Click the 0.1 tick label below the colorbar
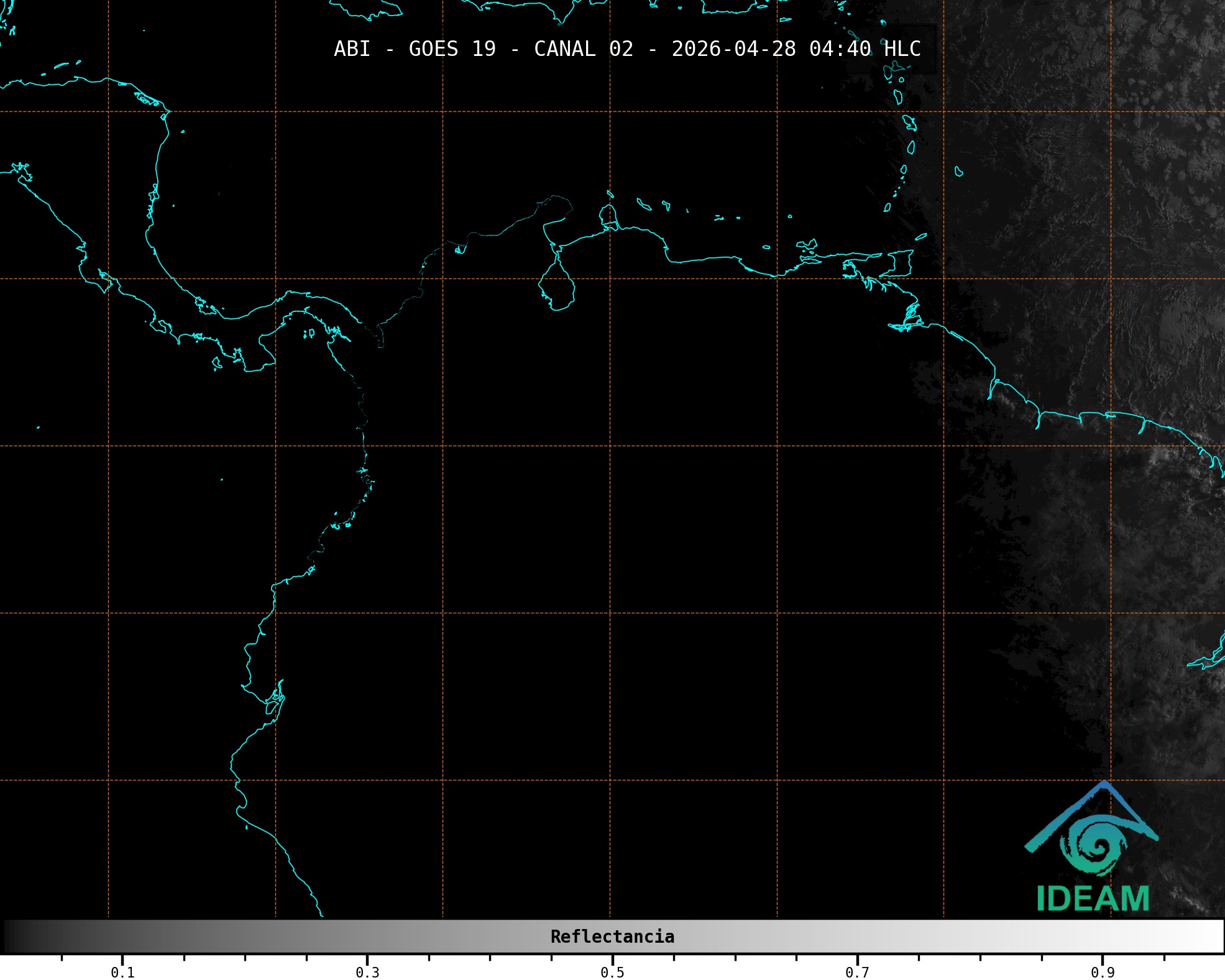This screenshot has width=1225, height=980. (122, 972)
